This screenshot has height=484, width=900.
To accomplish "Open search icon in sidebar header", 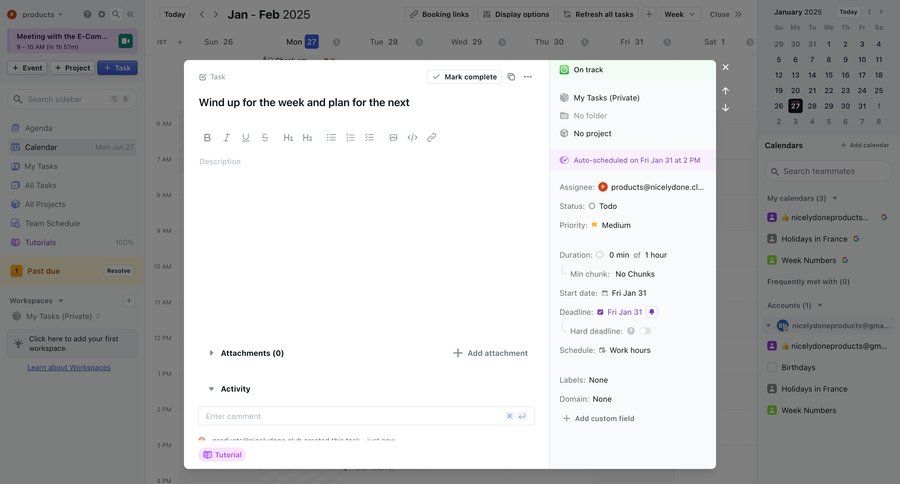I will tap(116, 14).
